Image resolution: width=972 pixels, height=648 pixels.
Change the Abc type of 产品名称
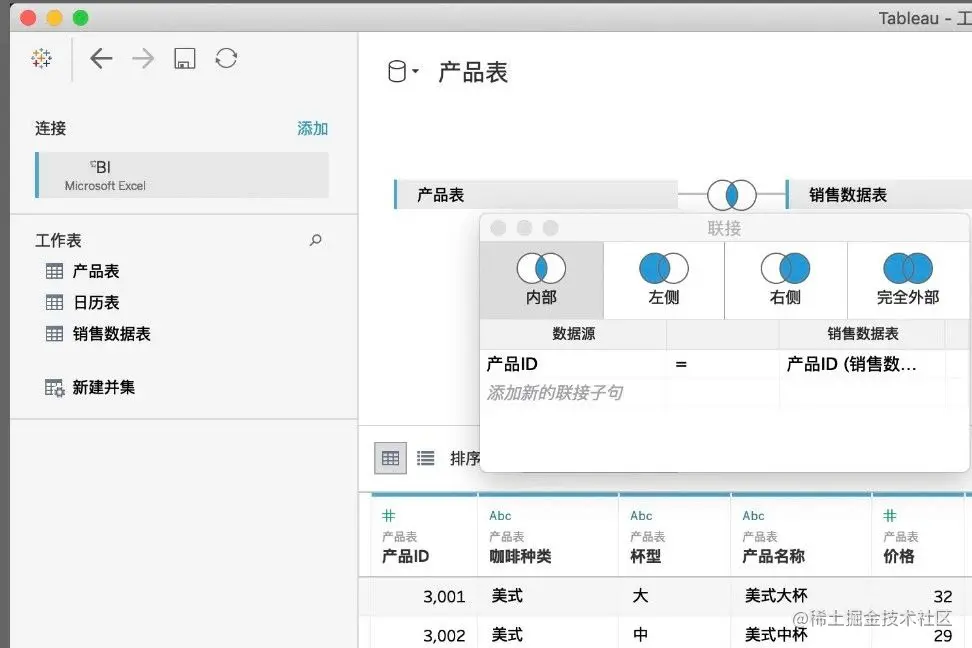[x=754, y=516]
